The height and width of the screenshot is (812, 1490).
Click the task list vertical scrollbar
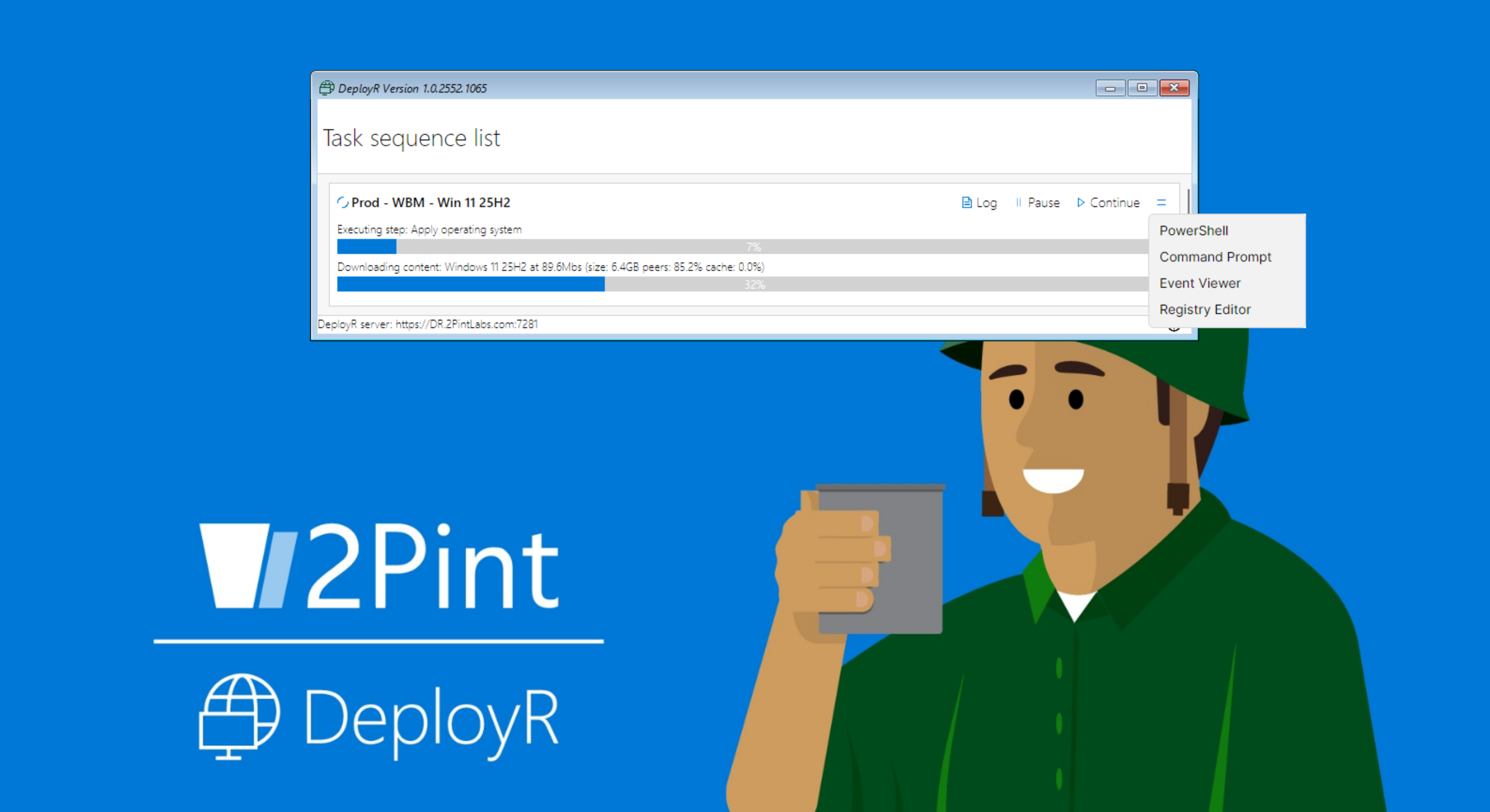(1188, 201)
